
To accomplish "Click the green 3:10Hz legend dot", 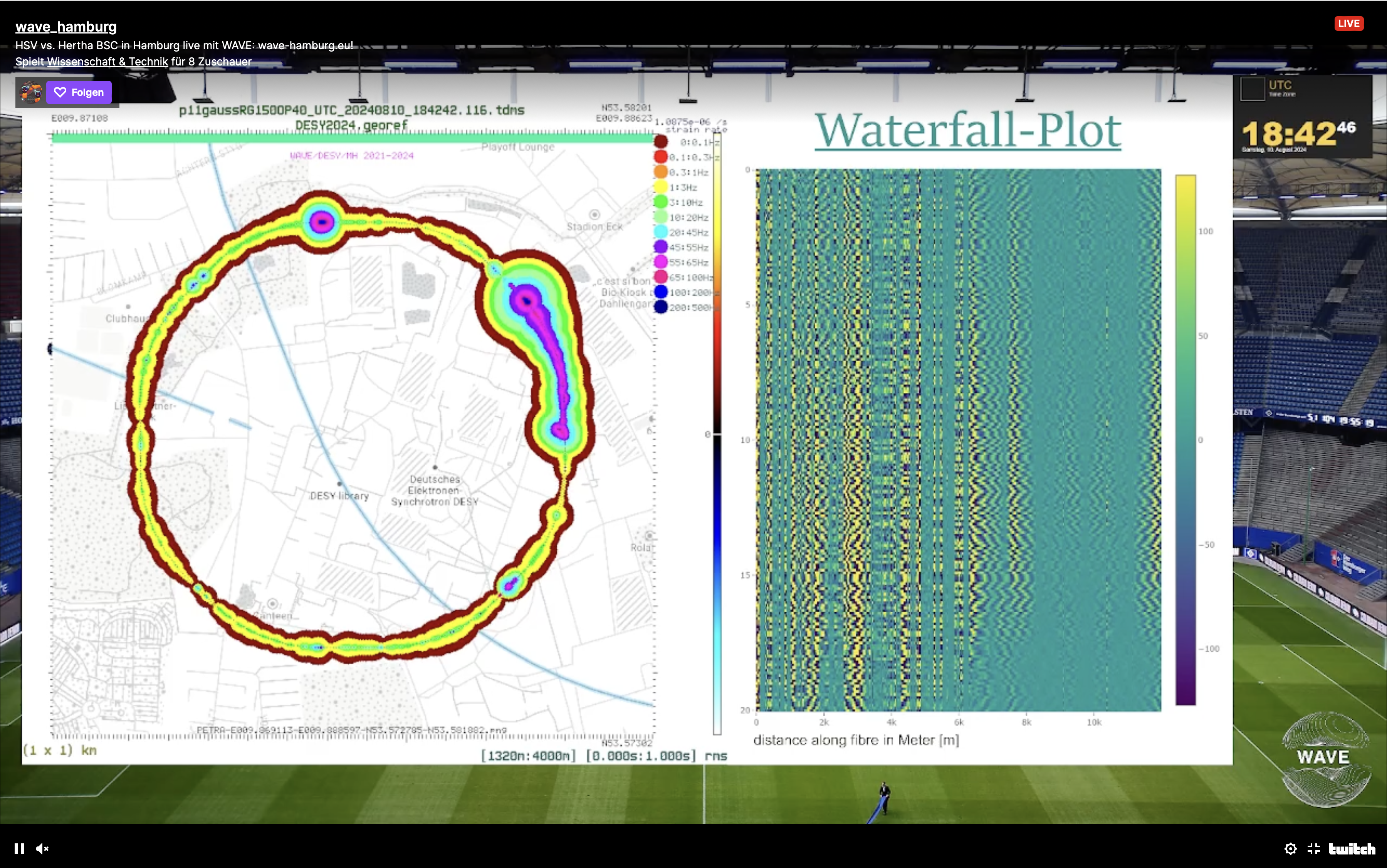I will coord(660,201).
